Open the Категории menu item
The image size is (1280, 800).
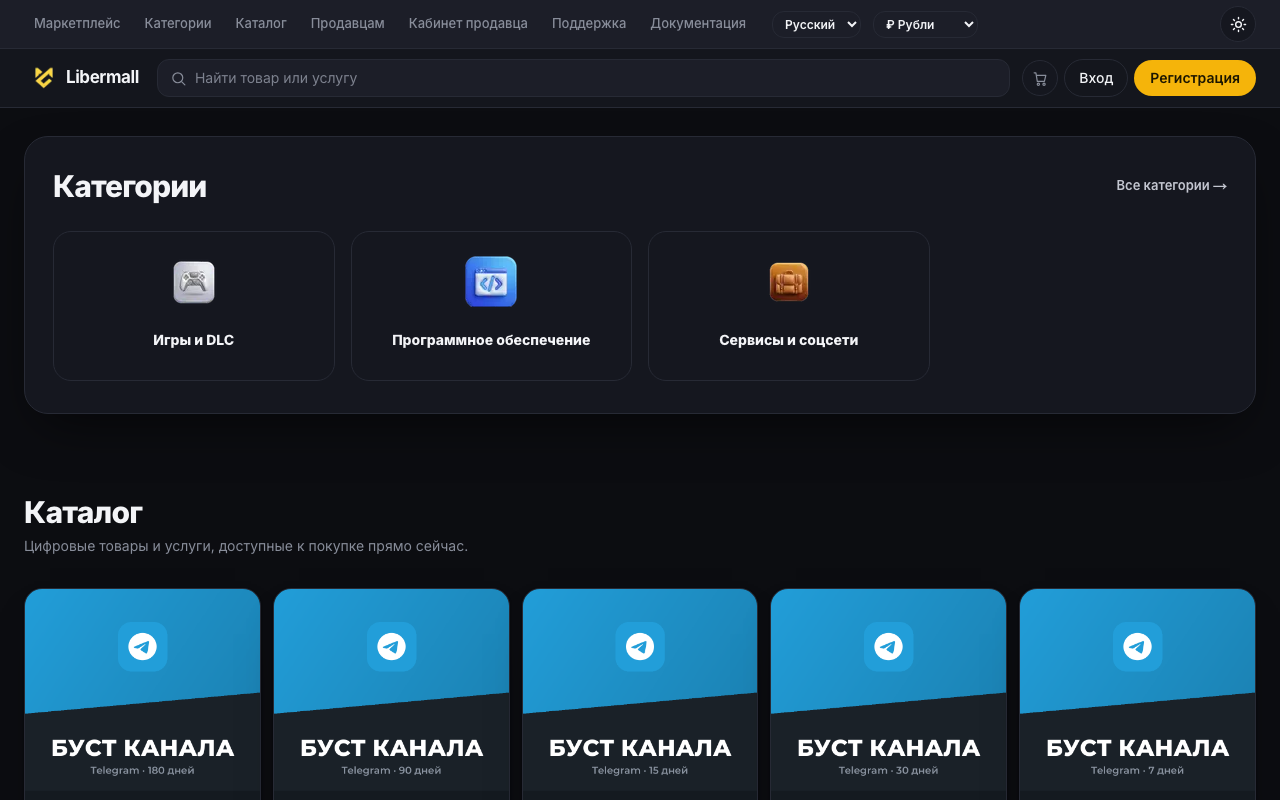(178, 23)
